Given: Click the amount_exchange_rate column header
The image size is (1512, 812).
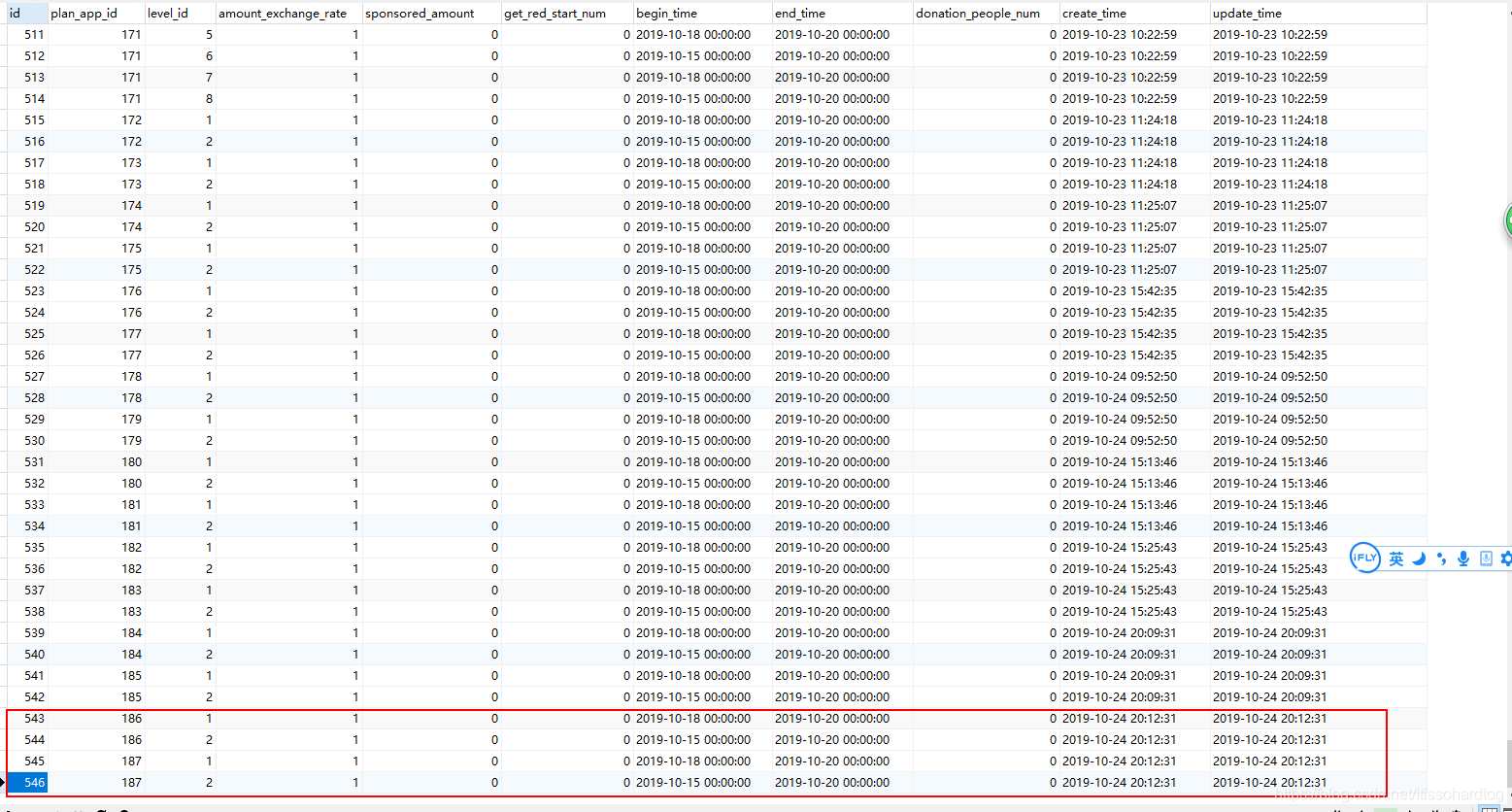Looking at the screenshot, I should tap(288, 14).
